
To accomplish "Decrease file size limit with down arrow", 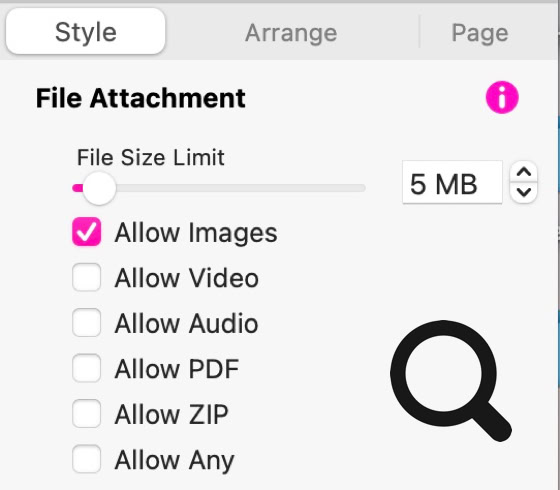I will [x=524, y=193].
